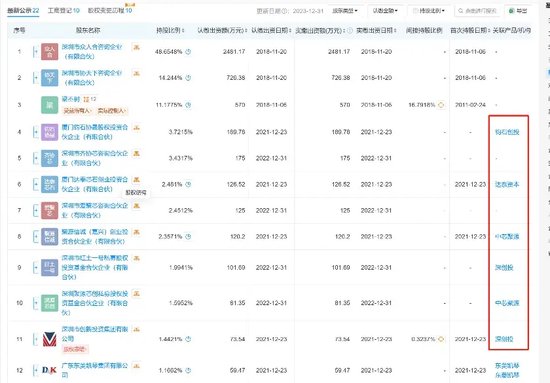Screen dimensions: 550x383
Task: Open equity structure icon in row 12
Action: (136, 366)
